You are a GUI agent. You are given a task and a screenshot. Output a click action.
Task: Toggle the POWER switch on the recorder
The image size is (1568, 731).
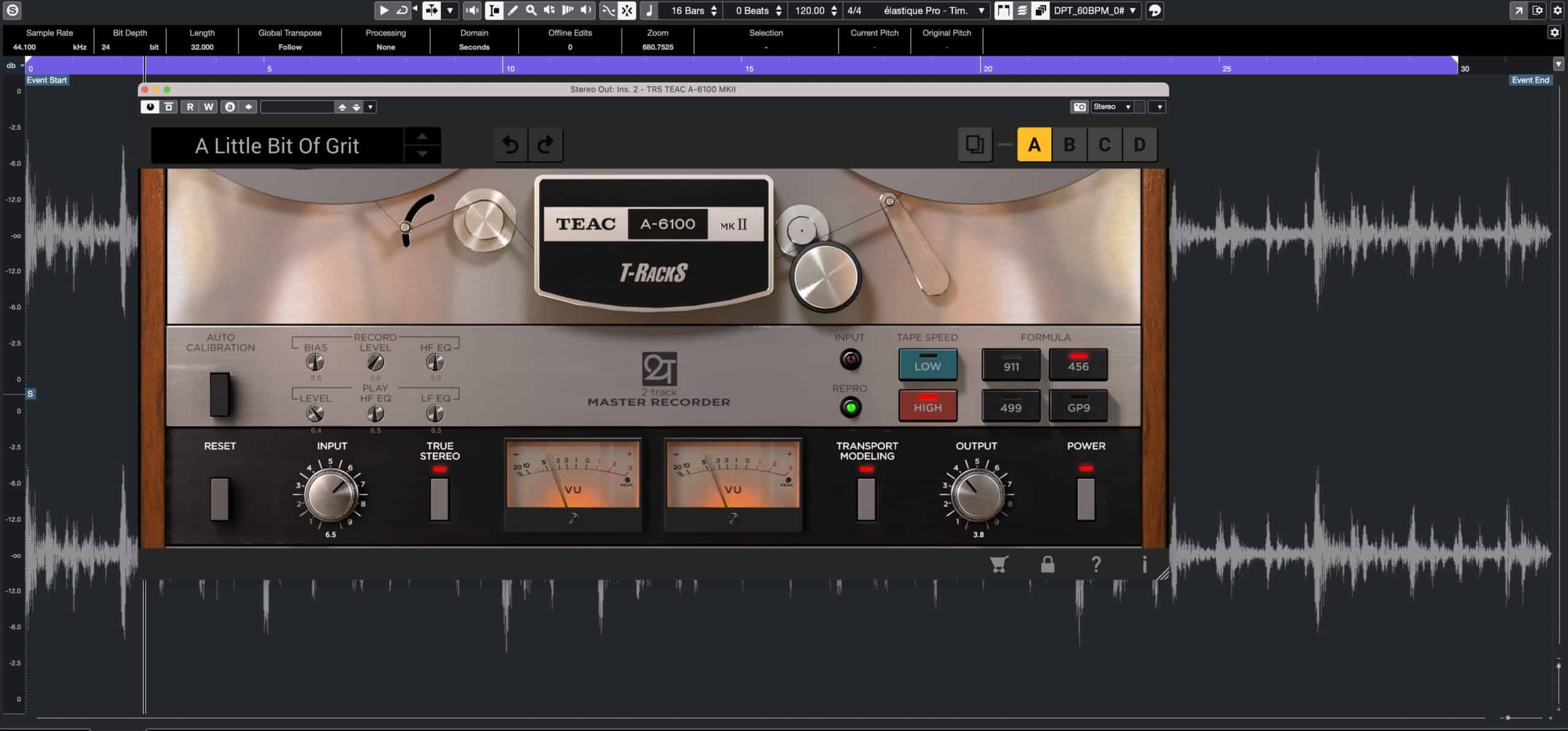coord(1086,498)
